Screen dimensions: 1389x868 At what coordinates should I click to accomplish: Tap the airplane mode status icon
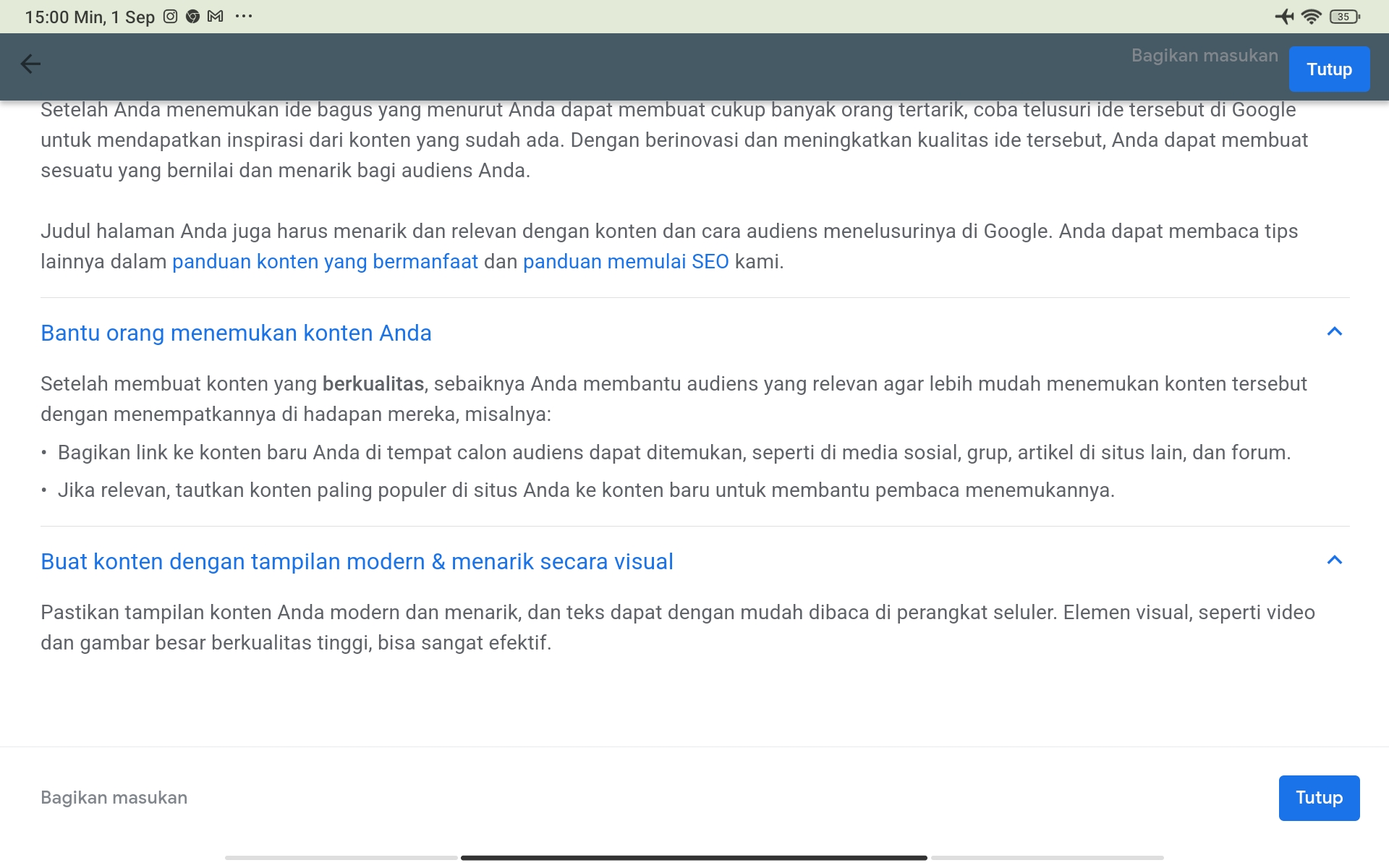point(1285,17)
